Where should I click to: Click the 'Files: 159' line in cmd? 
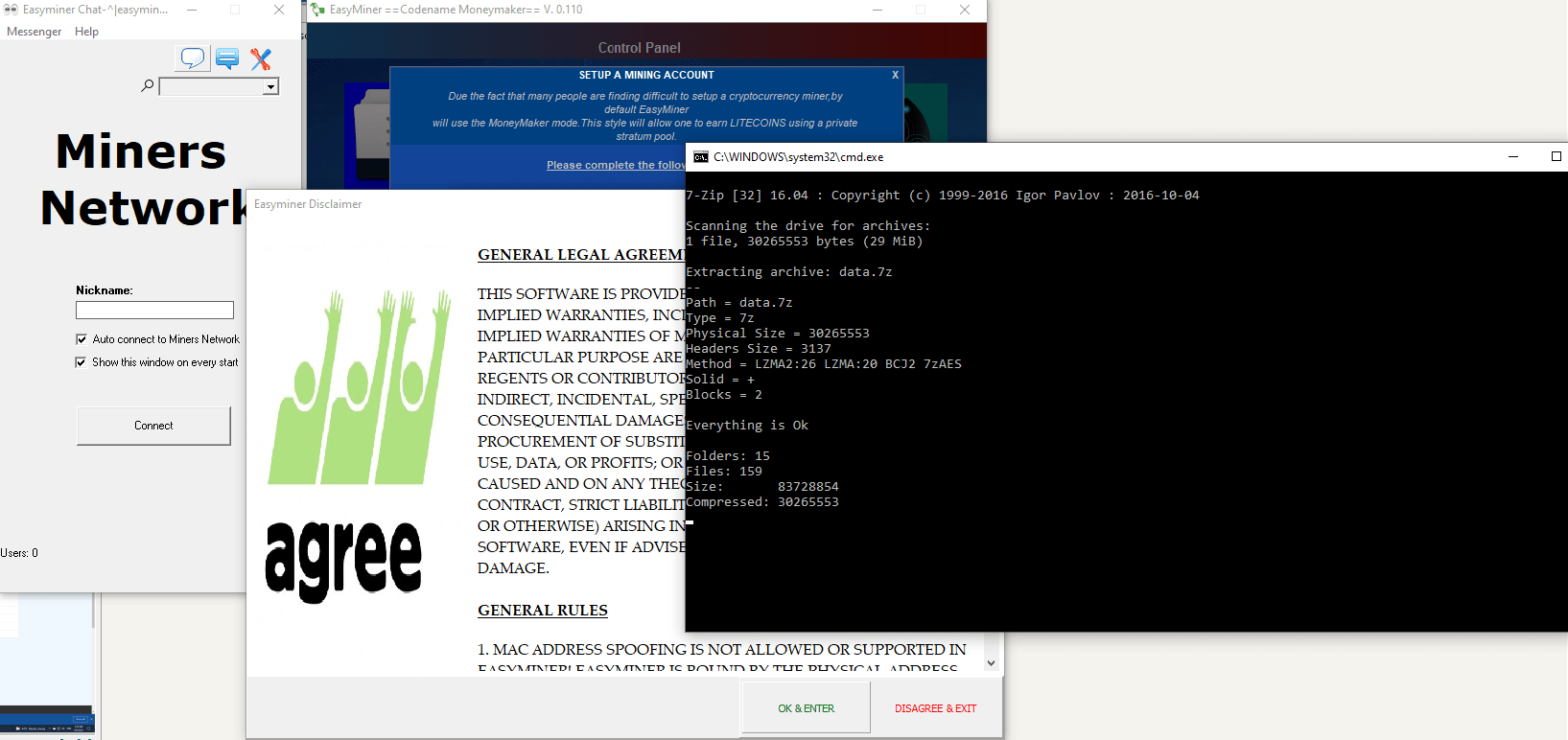(x=724, y=472)
